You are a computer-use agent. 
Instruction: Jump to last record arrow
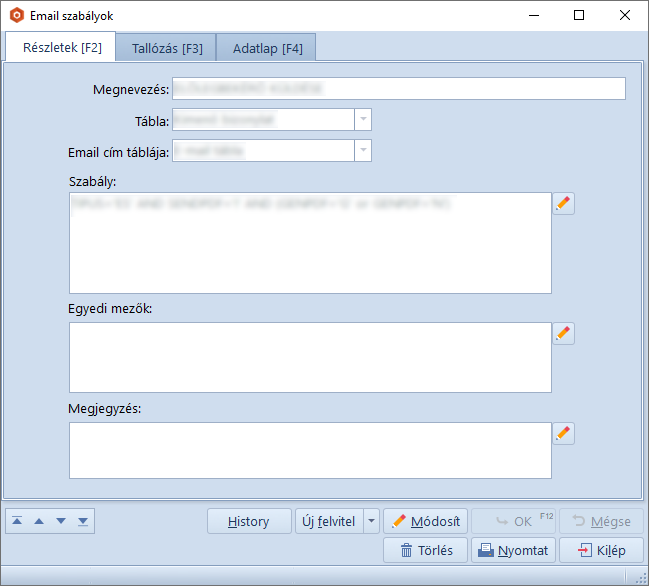pos(83,521)
